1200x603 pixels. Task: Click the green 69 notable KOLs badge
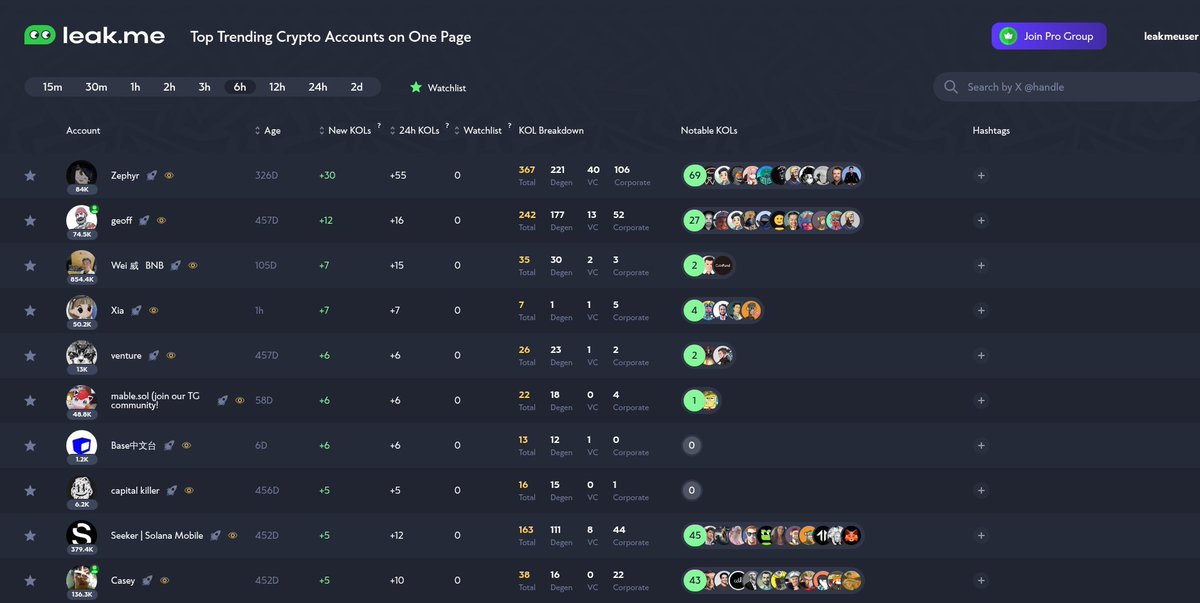point(694,176)
